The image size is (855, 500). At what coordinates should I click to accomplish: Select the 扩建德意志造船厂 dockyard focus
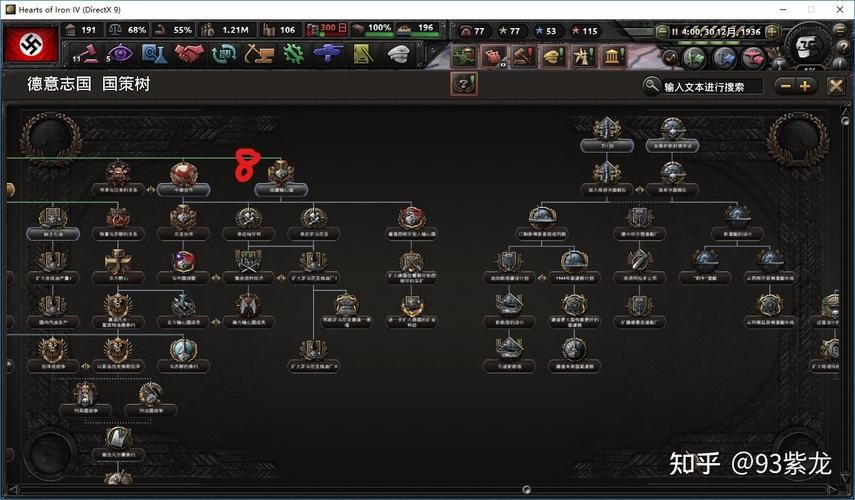coord(640,312)
